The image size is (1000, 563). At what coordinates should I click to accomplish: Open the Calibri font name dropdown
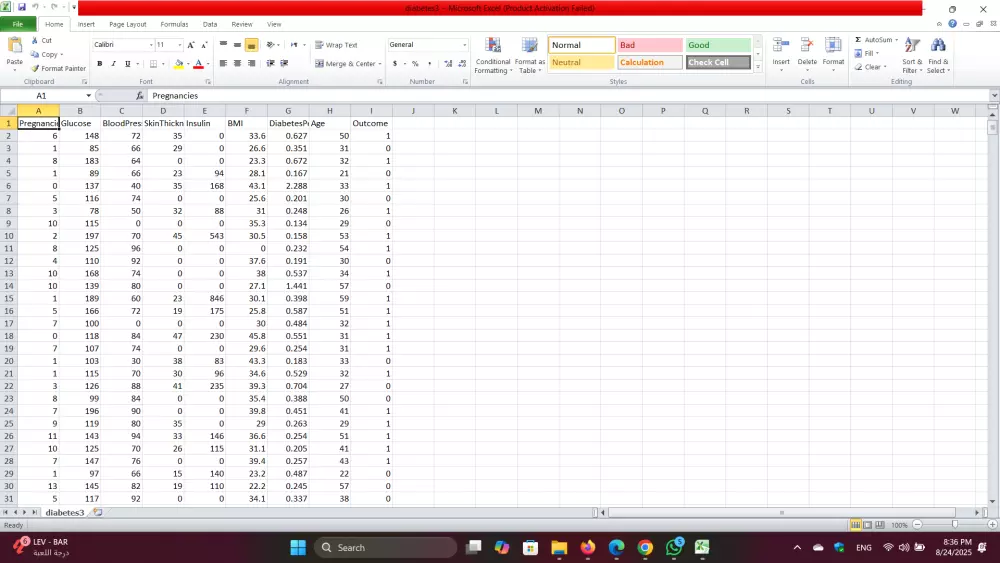tap(151, 45)
